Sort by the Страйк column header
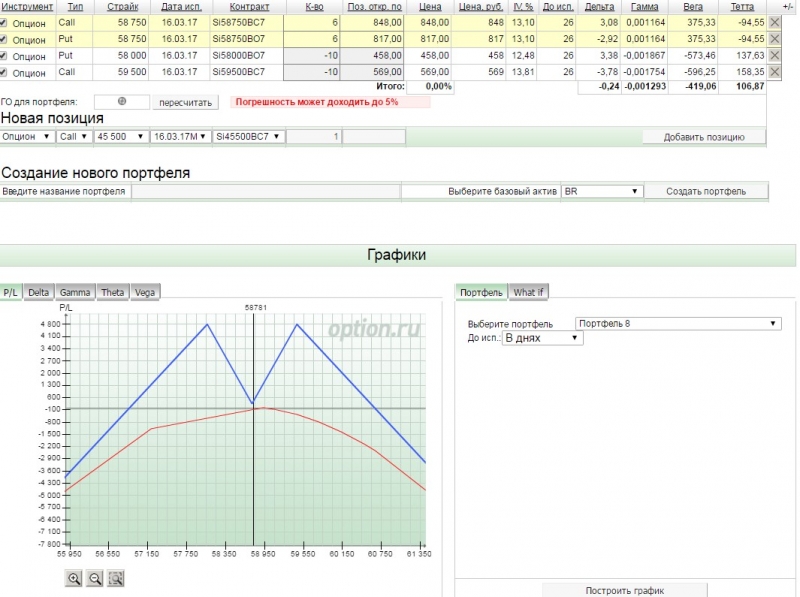The height and width of the screenshot is (597, 800). point(122,6)
